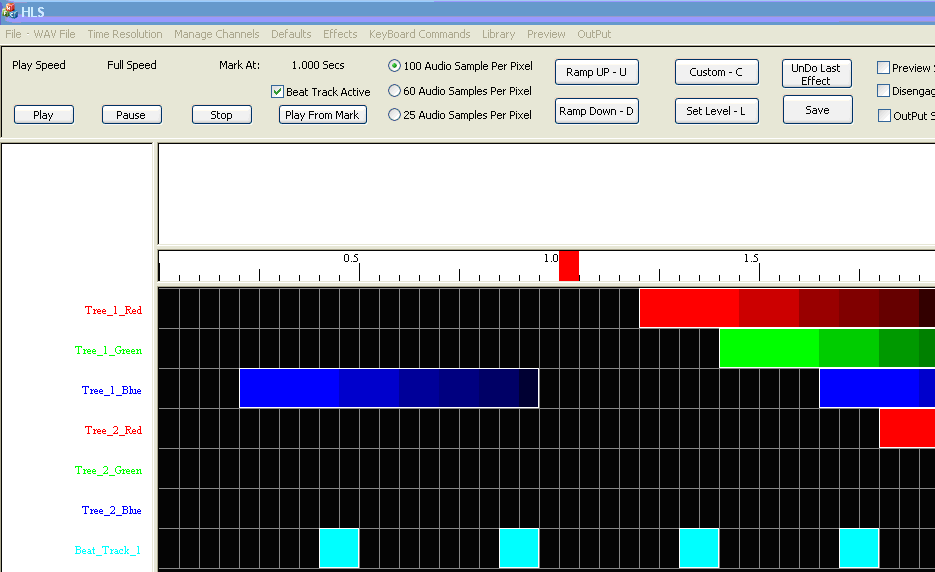Click the Mark At 1.000 Secs value
This screenshot has height=572, width=935.
click(318, 65)
